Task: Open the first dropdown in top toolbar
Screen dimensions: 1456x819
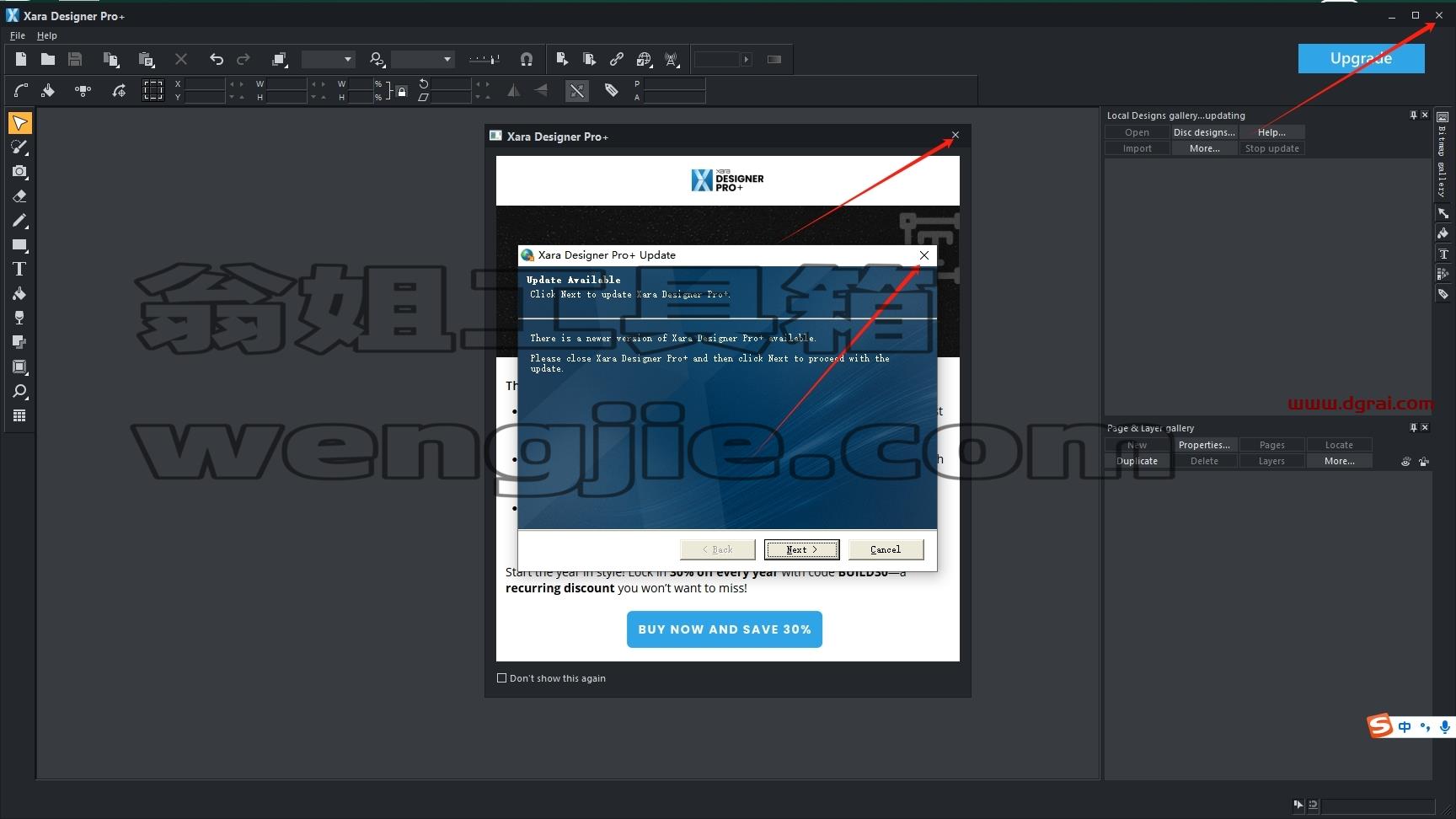Action: point(329,59)
